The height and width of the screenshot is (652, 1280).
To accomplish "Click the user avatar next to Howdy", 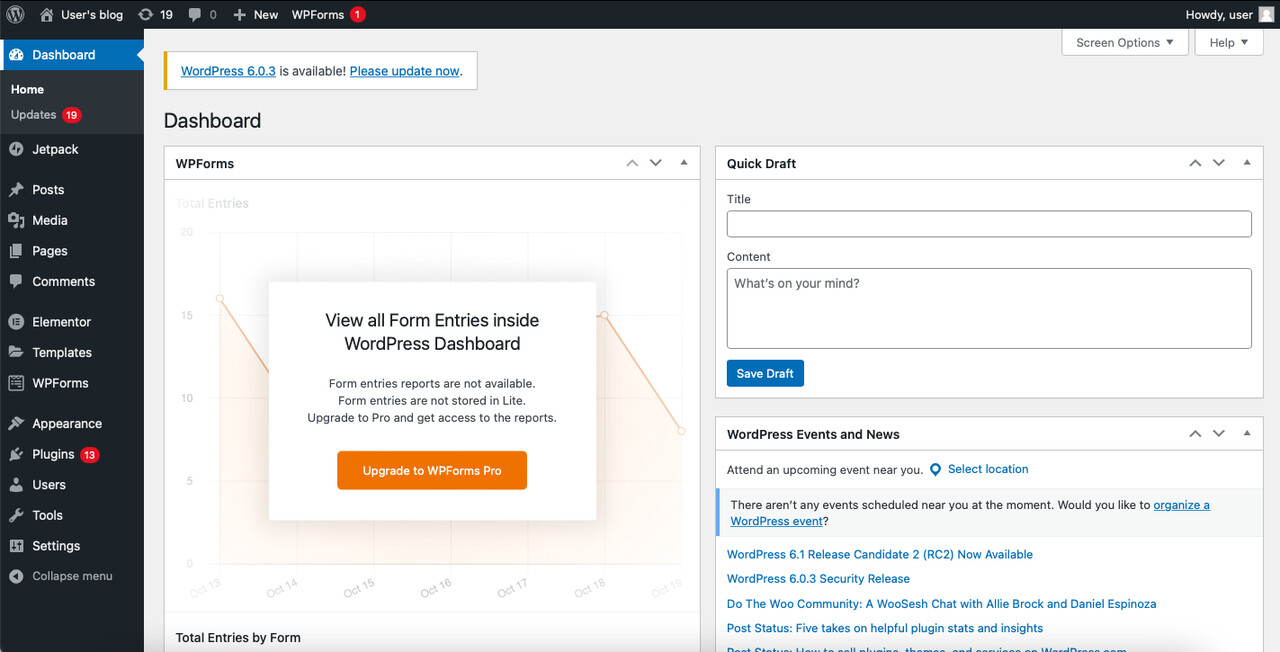I will [x=1266, y=14].
